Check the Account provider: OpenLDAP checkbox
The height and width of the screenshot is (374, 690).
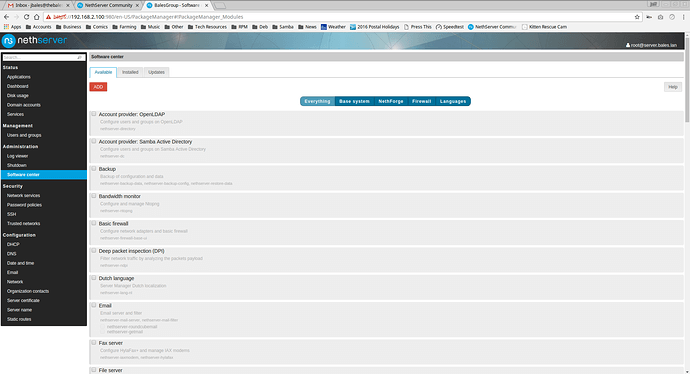click(x=94, y=114)
